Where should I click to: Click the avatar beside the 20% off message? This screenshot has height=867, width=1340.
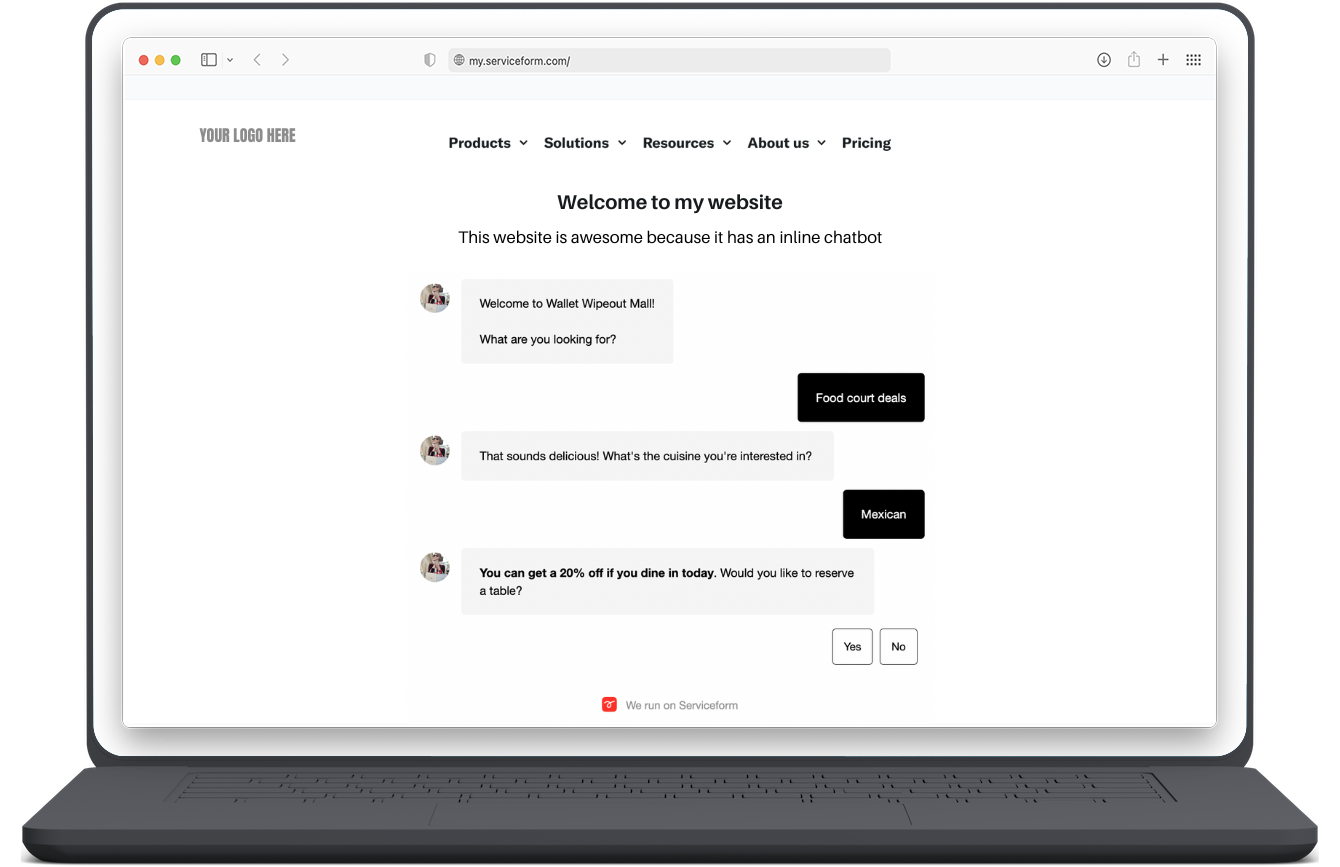pyautogui.click(x=435, y=567)
